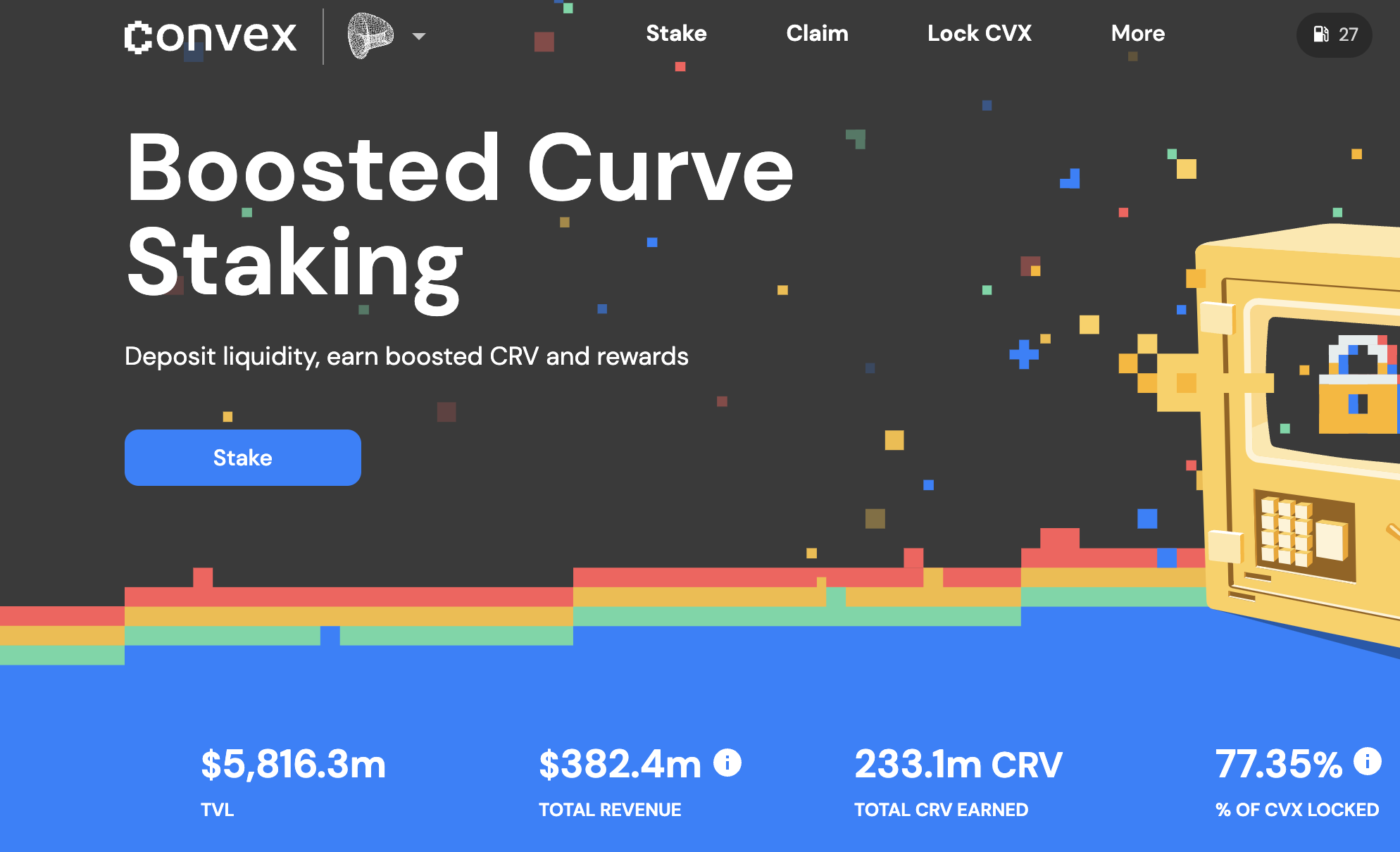The image size is (1400, 852).
Task: Click the Deposit liquidity subtitle text
Action: click(x=406, y=356)
